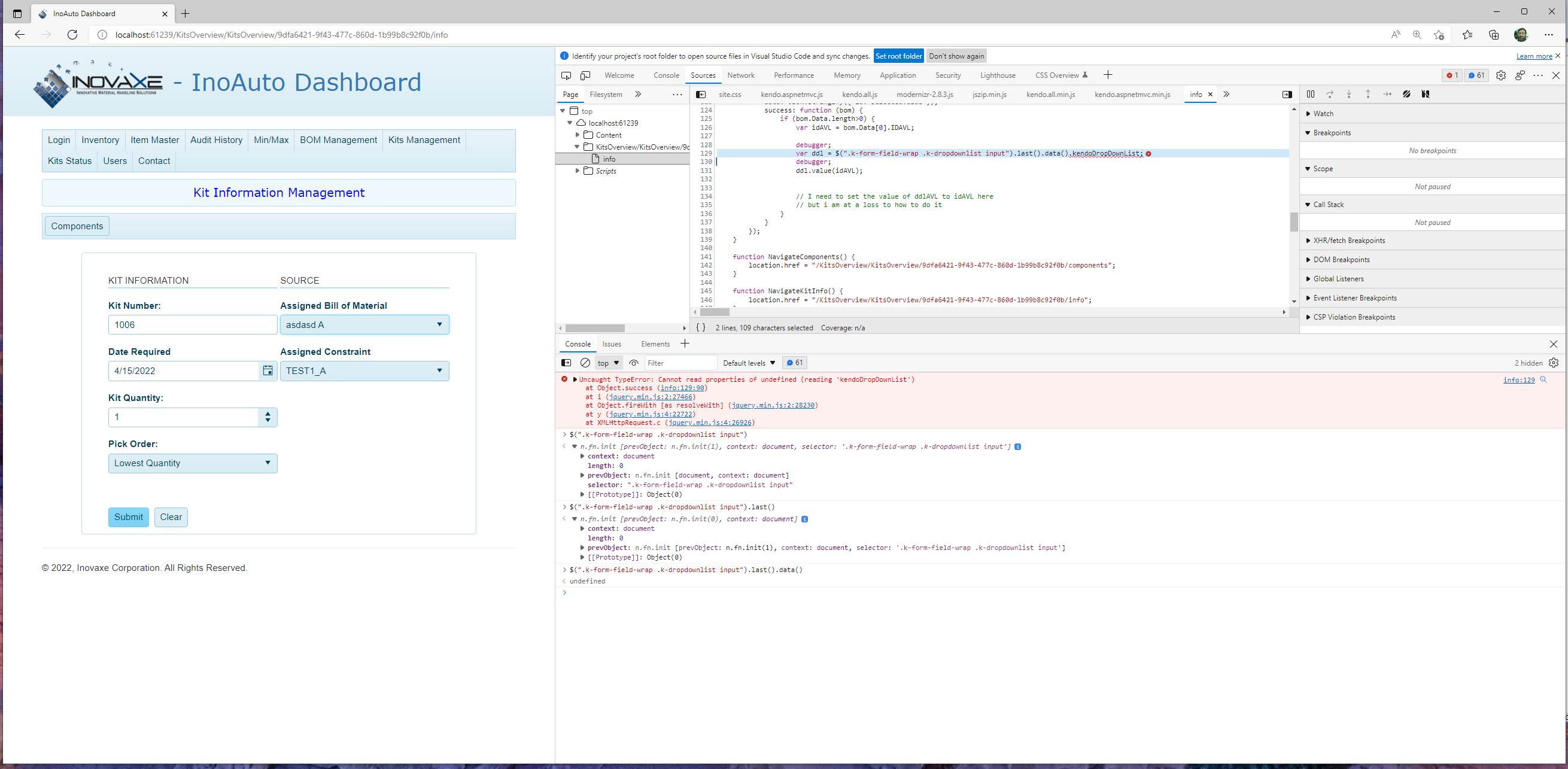The image size is (1568, 769).
Task: Open the Default levels dropdown
Action: point(749,363)
